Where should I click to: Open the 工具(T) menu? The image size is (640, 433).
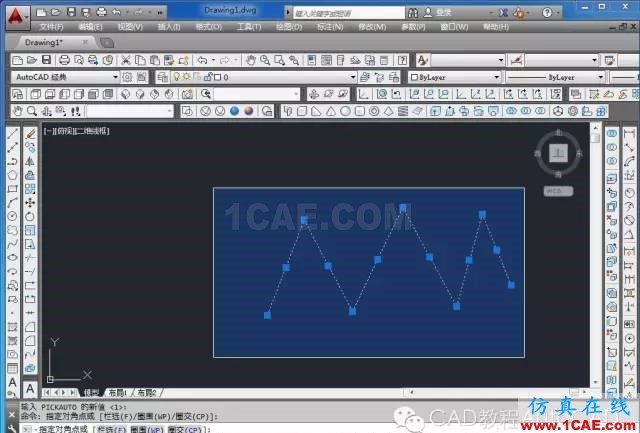[x=249, y=27]
